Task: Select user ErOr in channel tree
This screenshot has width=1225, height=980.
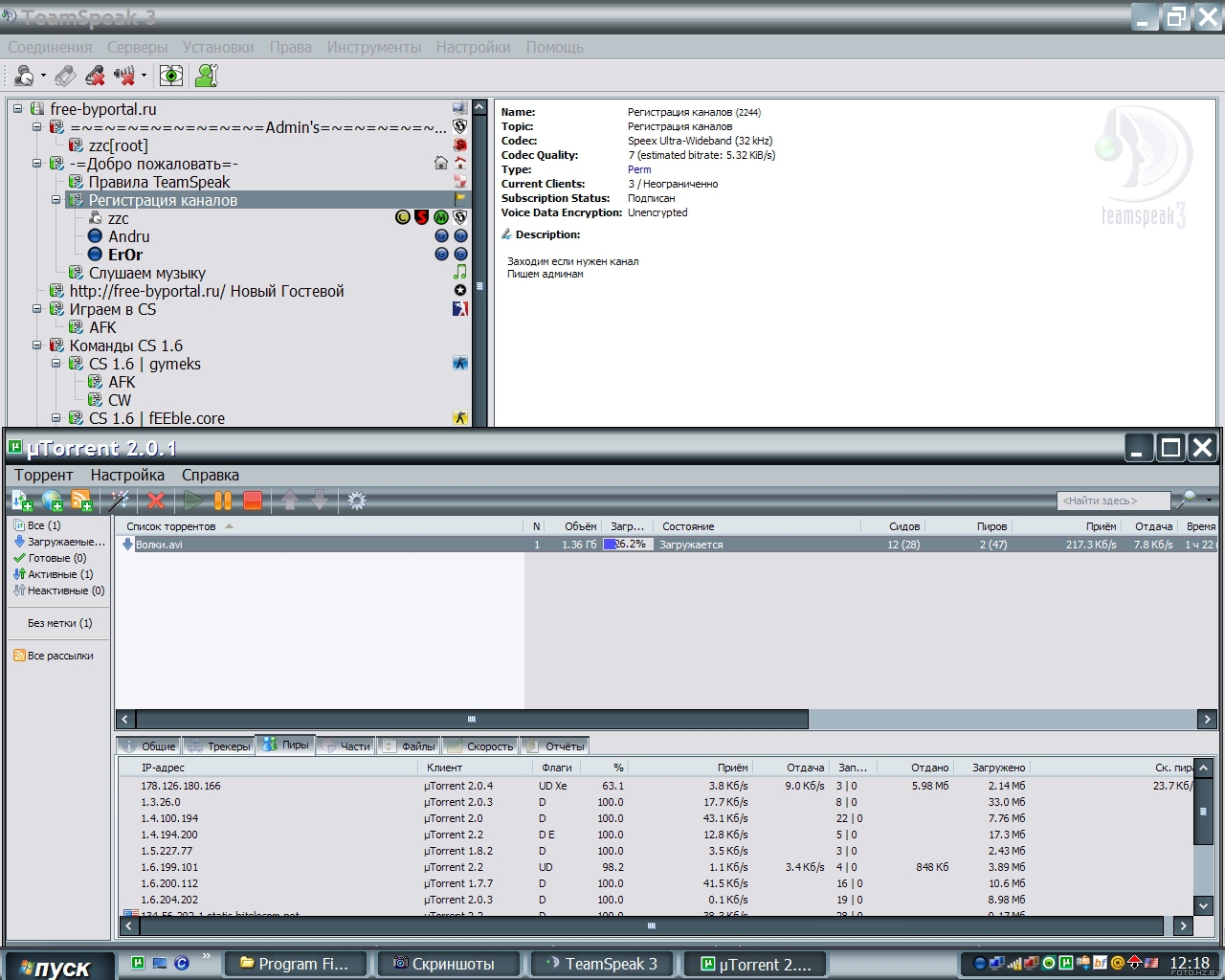Action: coord(125,255)
